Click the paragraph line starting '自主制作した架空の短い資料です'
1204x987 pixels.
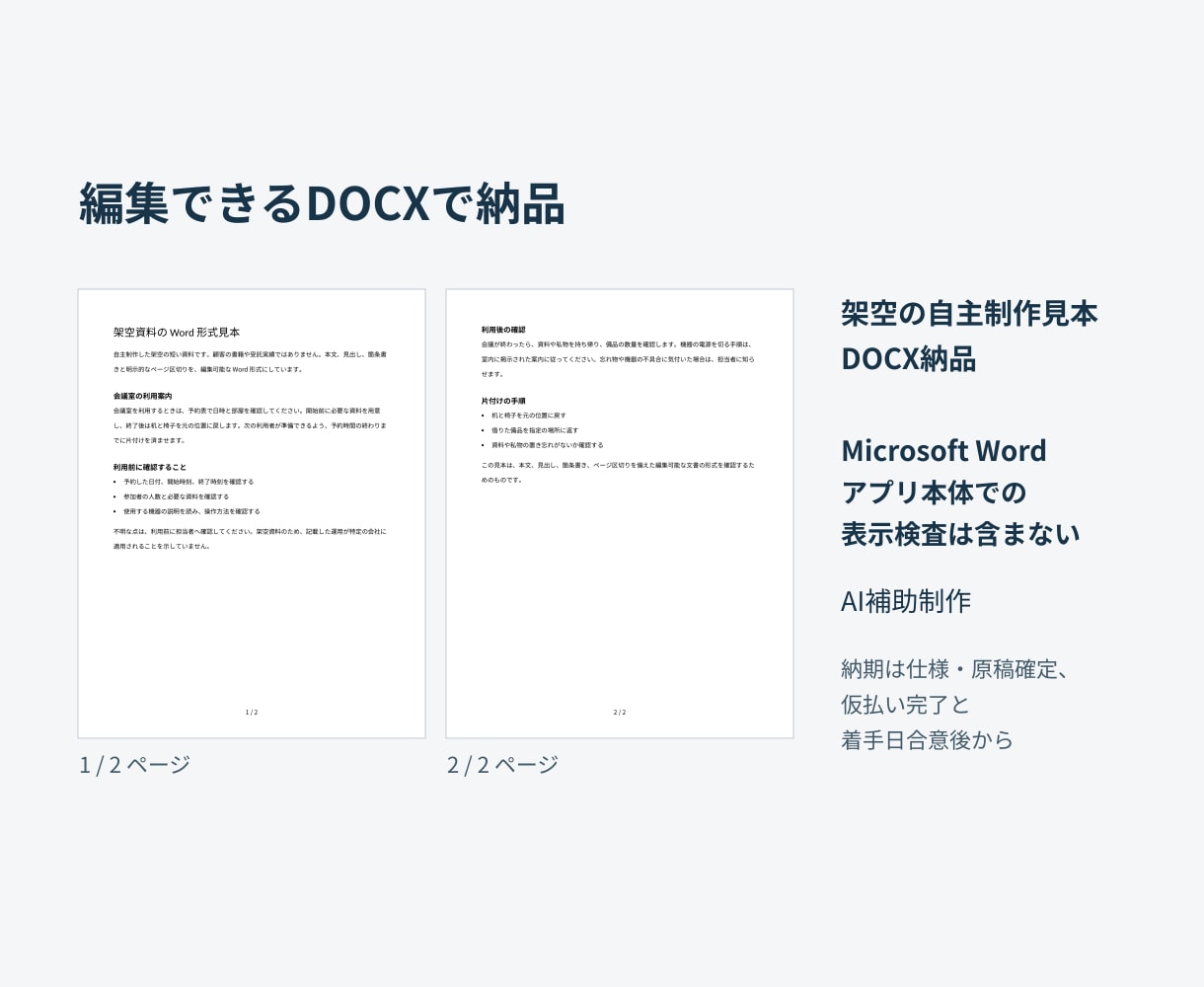[x=250, y=354]
